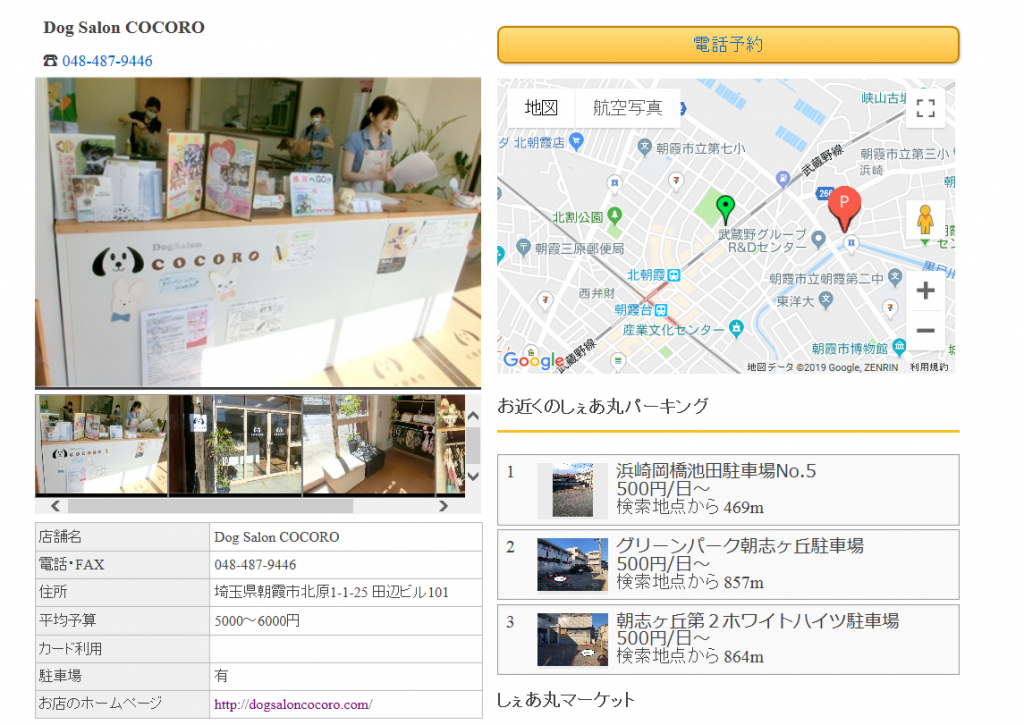Image resolution: width=1024 pixels, height=725 pixels.
Task: Open 朝志ヶ丘第2ホワイトハイツ駐車場 parking entry
Action: (728, 639)
